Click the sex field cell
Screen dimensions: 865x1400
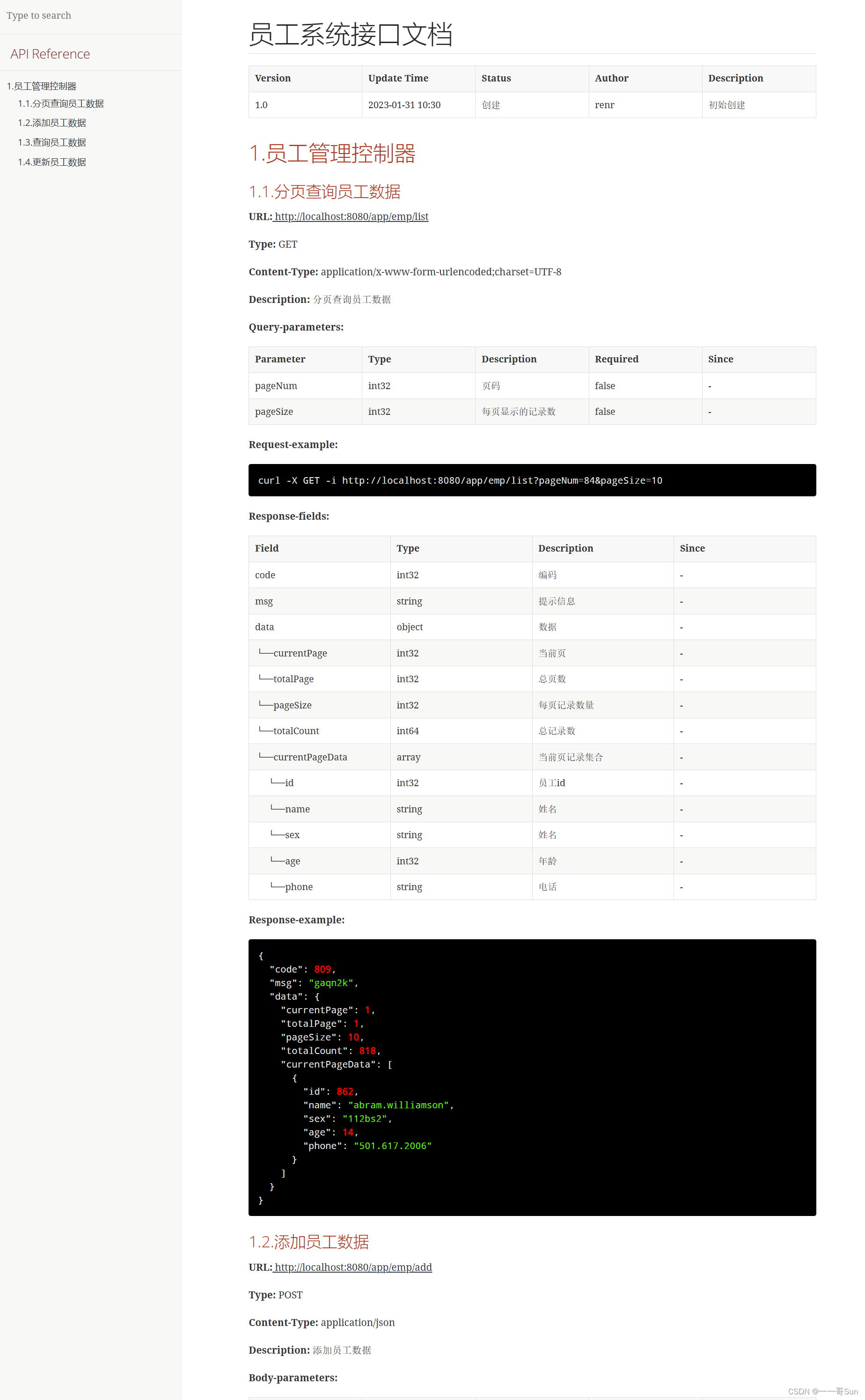[319, 835]
